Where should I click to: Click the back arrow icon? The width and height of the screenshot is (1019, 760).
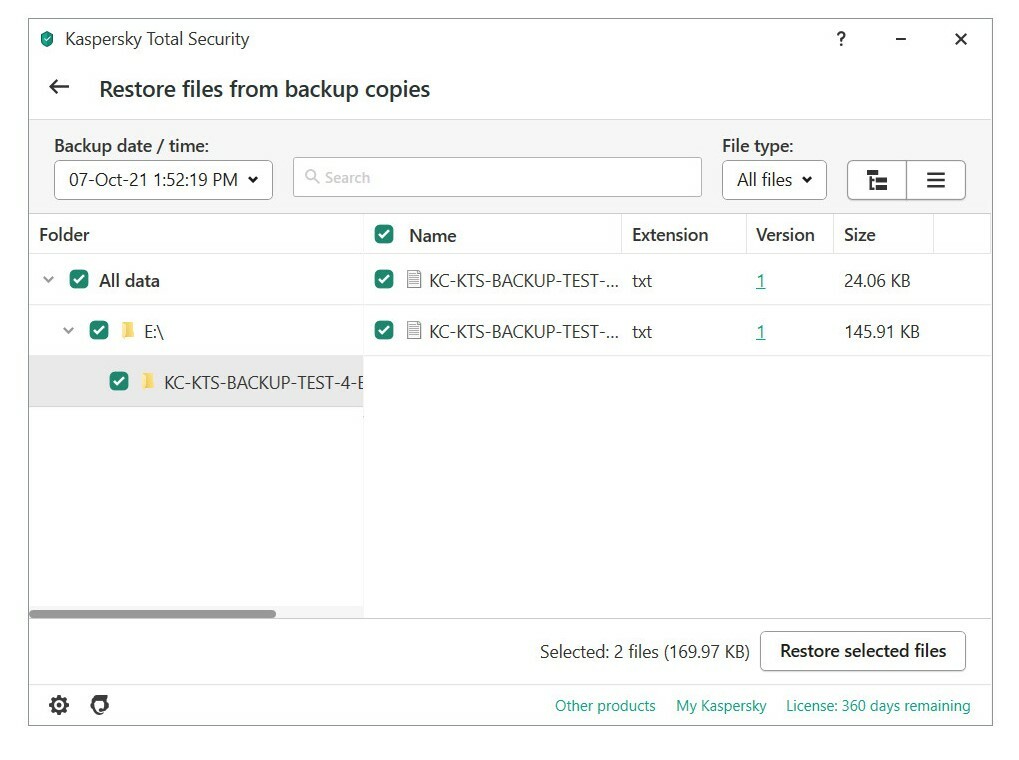pyautogui.click(x=59, y=88)
